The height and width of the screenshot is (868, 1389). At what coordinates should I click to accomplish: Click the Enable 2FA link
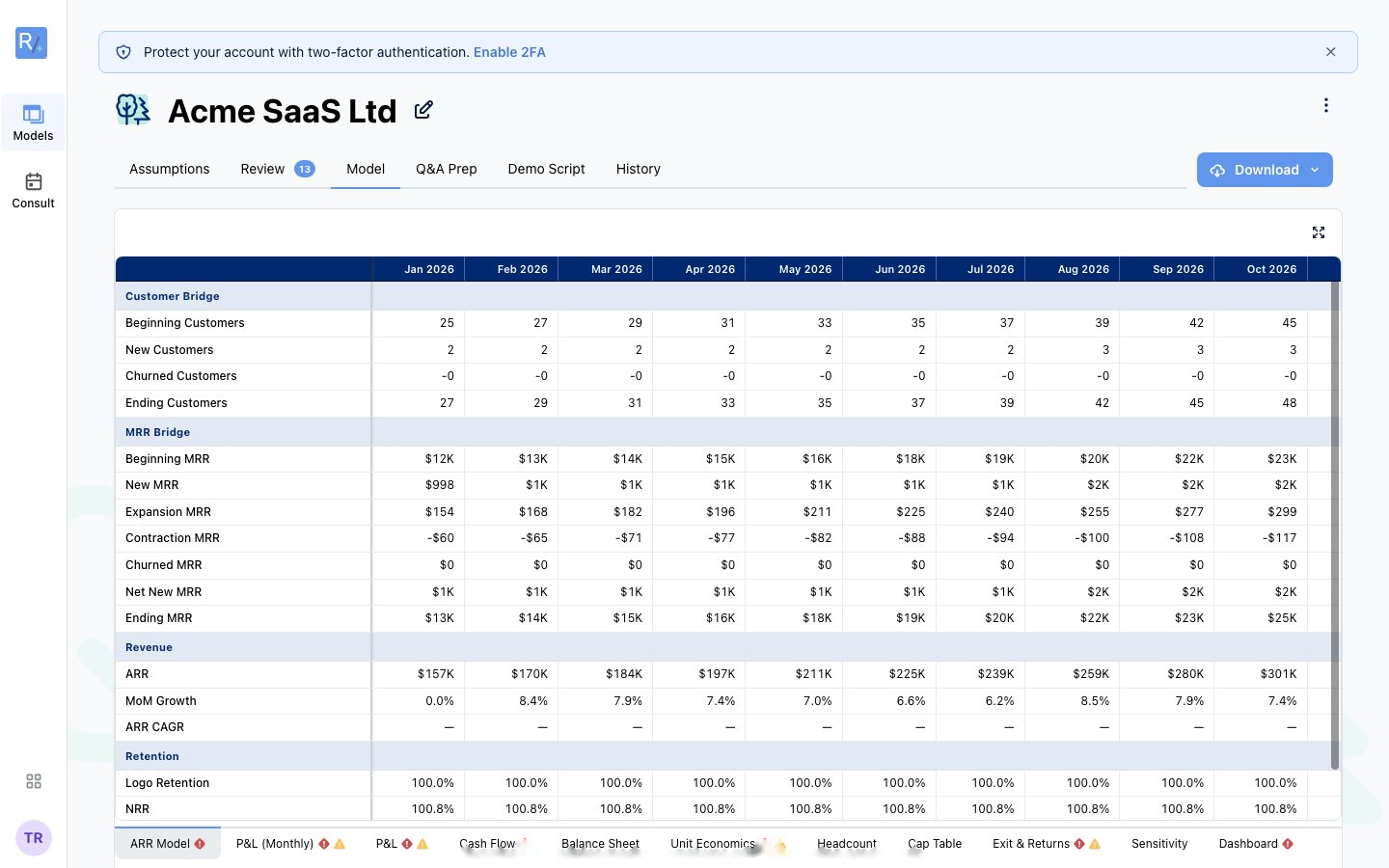(509, 52)
